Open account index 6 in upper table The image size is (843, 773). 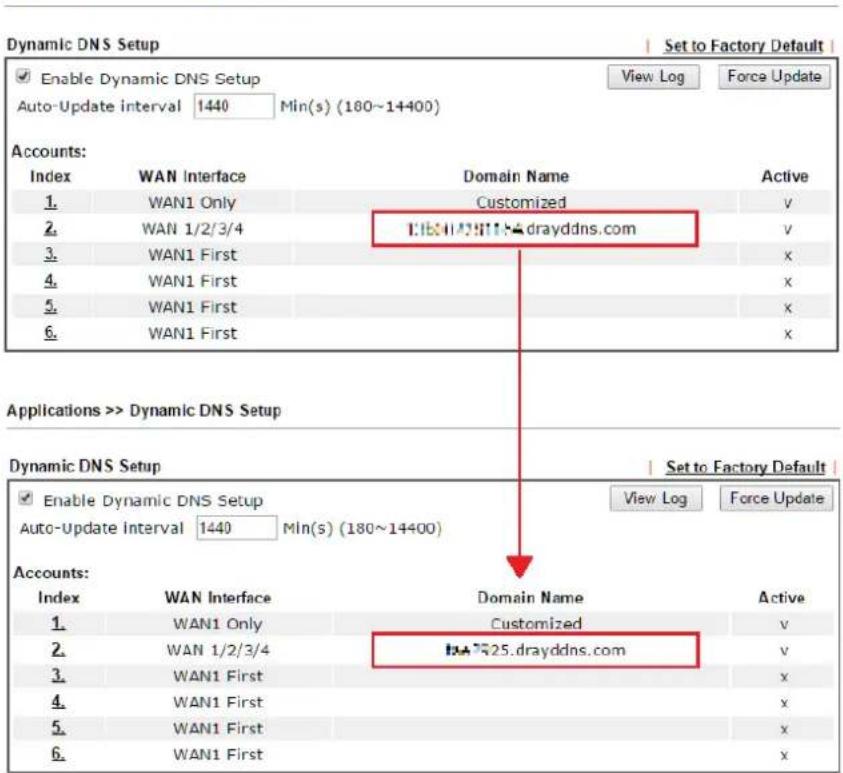click(x=51, y=333)
